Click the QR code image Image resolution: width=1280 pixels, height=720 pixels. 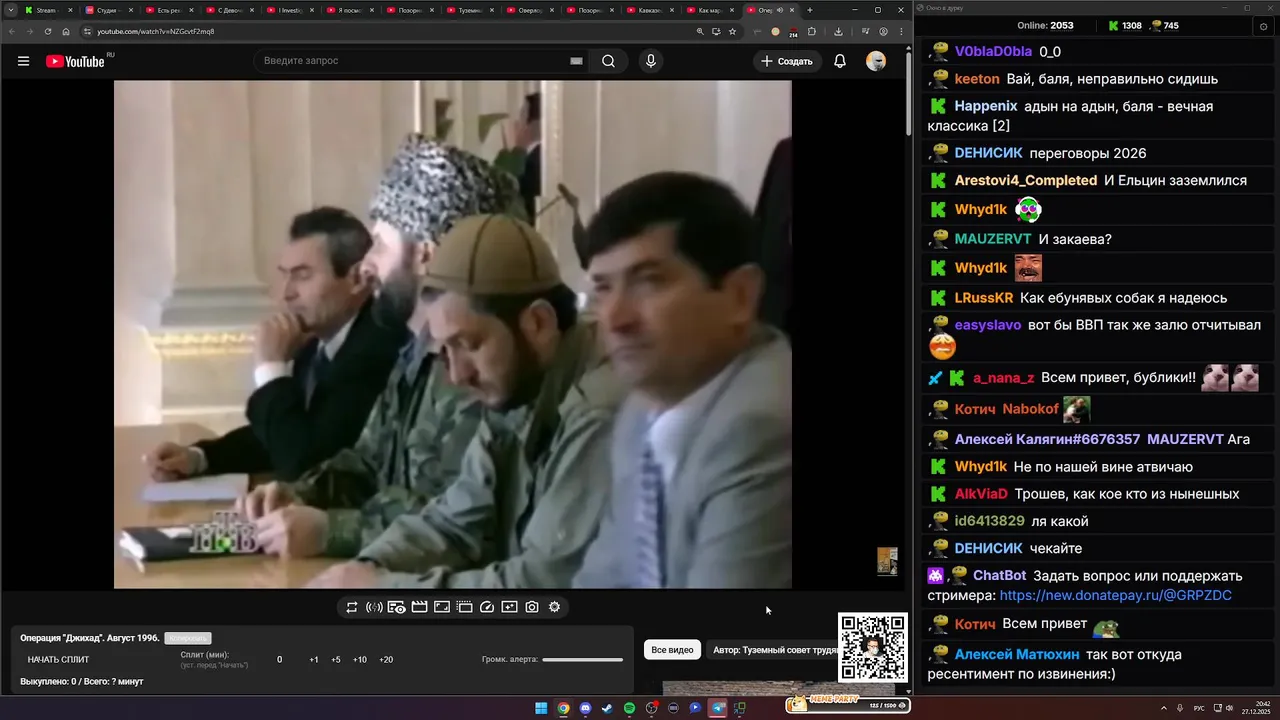(x=873, y=647)
